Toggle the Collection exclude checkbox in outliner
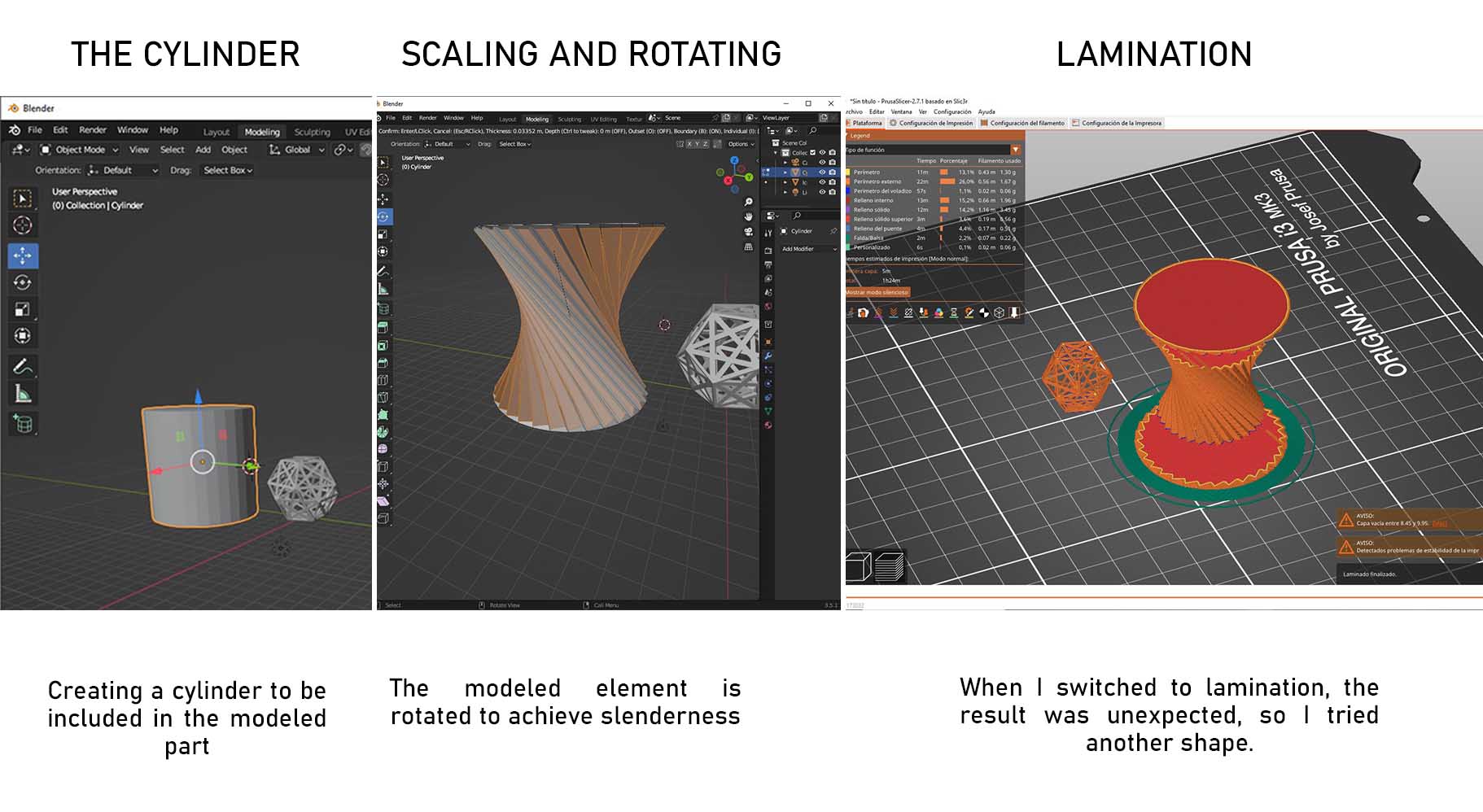The image size is (1483, 812). (812, 152)
